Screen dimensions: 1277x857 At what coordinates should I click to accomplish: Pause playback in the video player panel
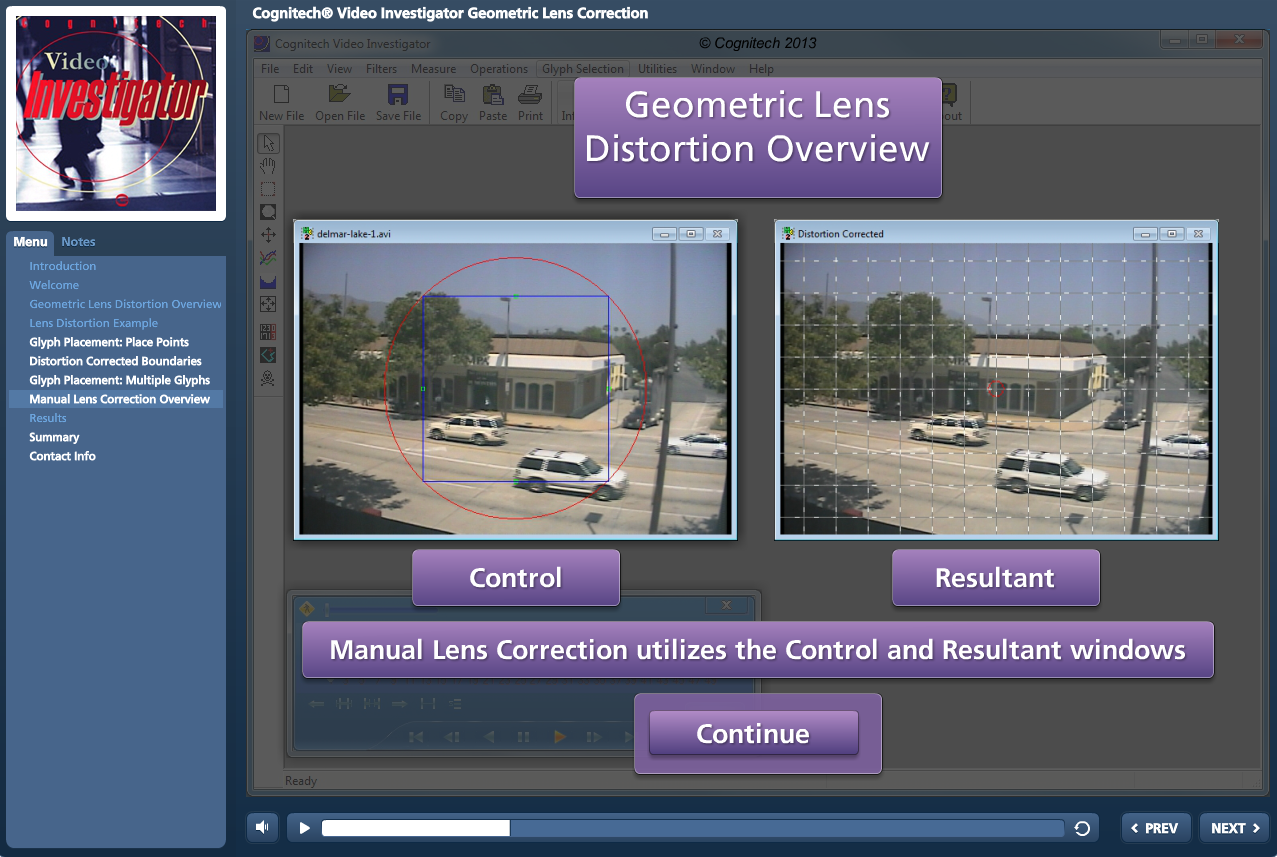tap(523, 737)
